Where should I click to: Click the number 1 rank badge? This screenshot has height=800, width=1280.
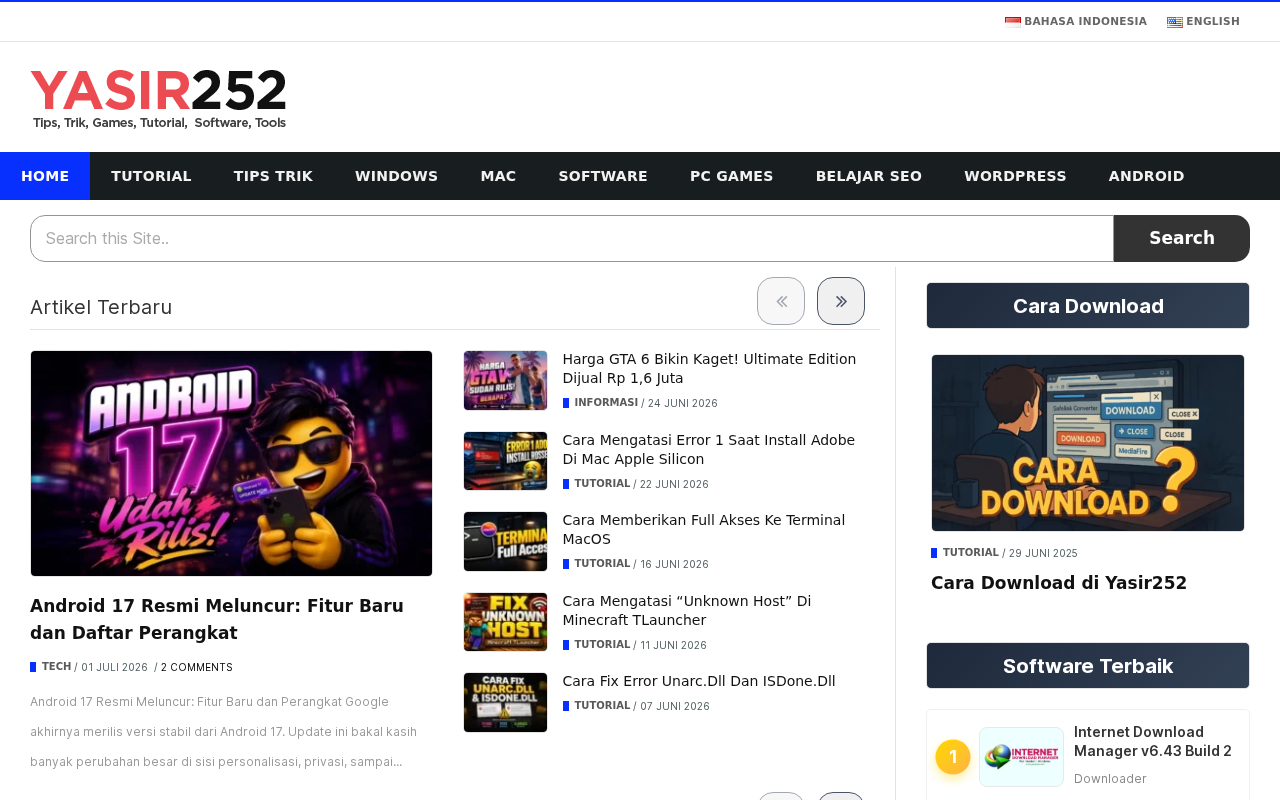(953, 757)
